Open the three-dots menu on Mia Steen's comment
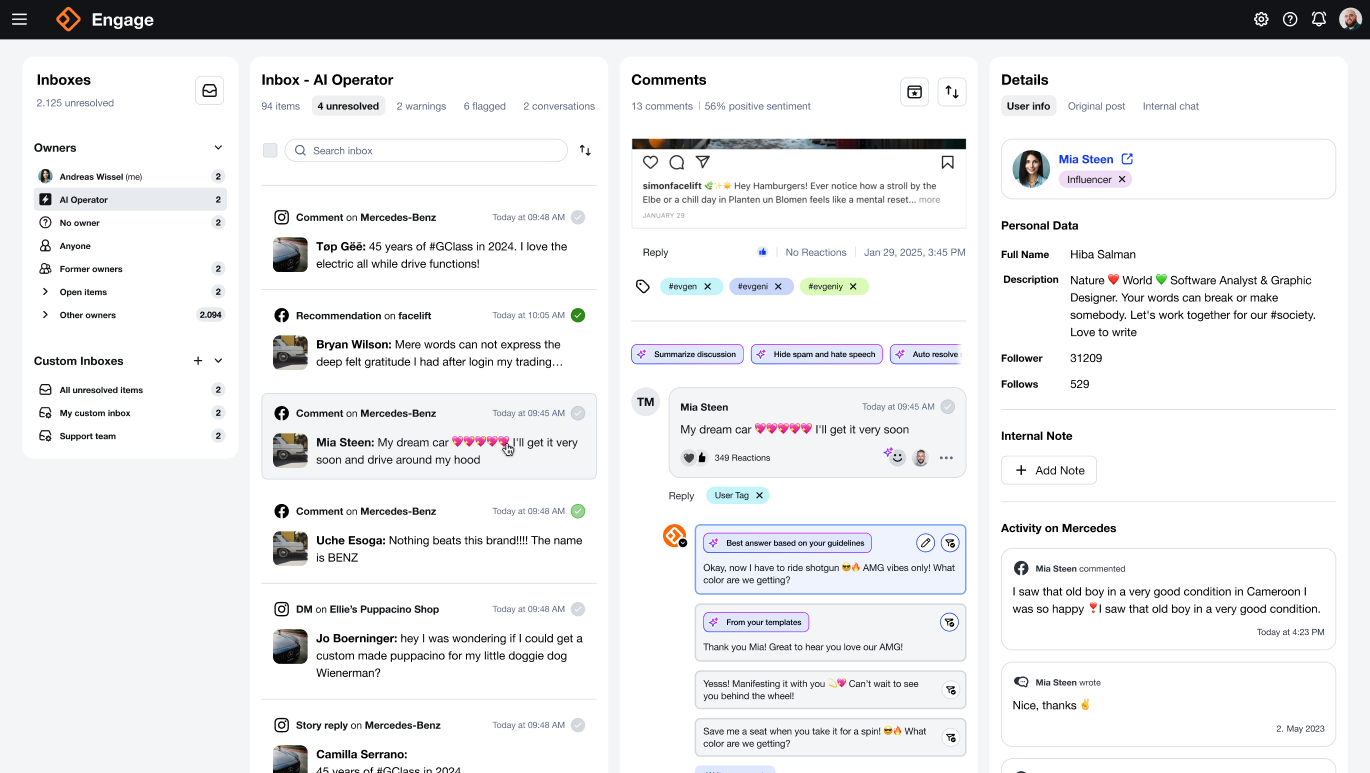The width and height of the screenshot is (1370, 773). tap(946, 458)
